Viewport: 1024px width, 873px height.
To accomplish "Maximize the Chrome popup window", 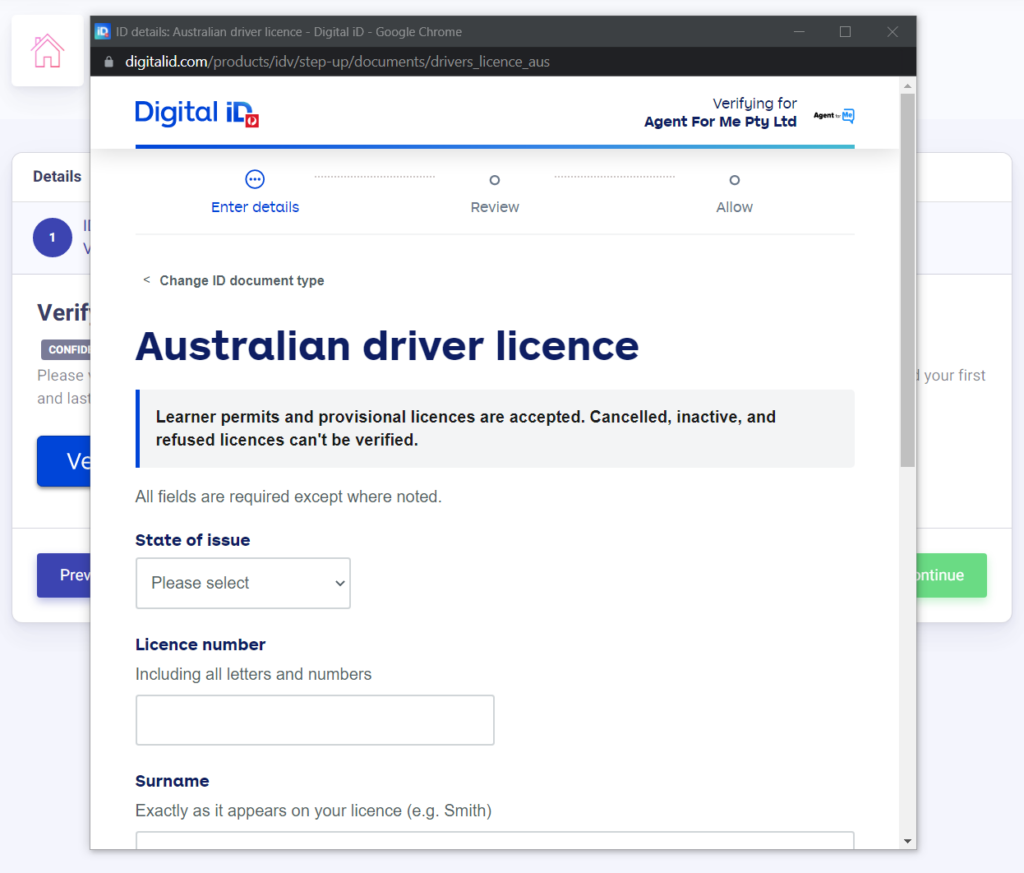I will [845, 31].
